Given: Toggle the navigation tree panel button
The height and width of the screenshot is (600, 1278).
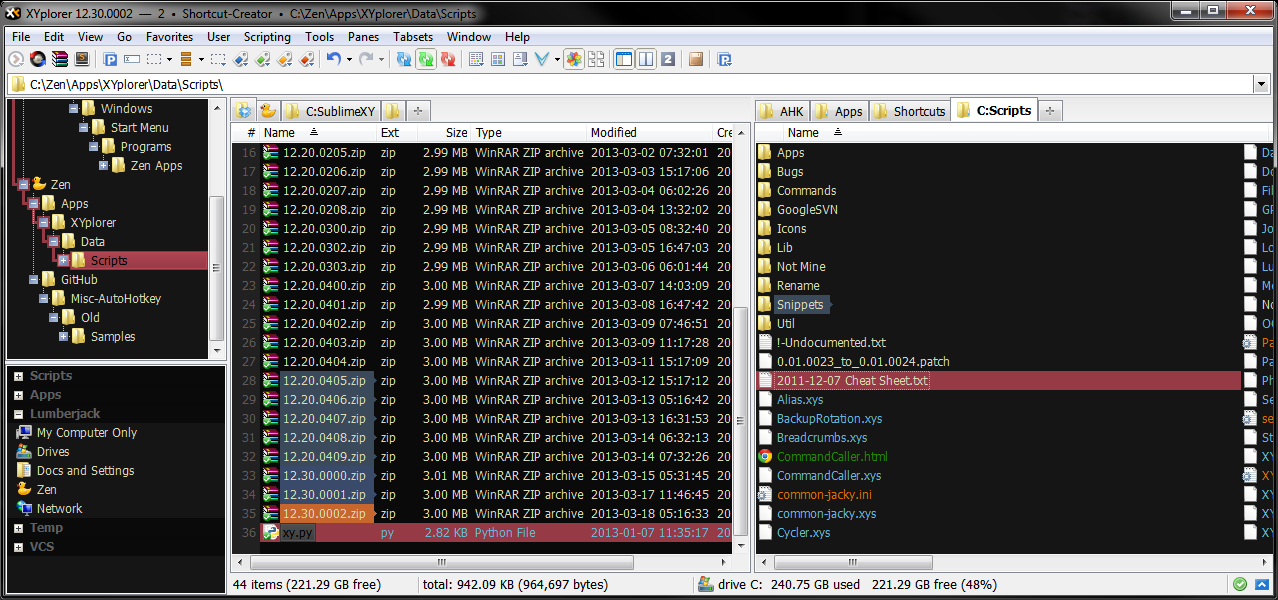Looking at the screenshot, I should [x=624, y=60].
